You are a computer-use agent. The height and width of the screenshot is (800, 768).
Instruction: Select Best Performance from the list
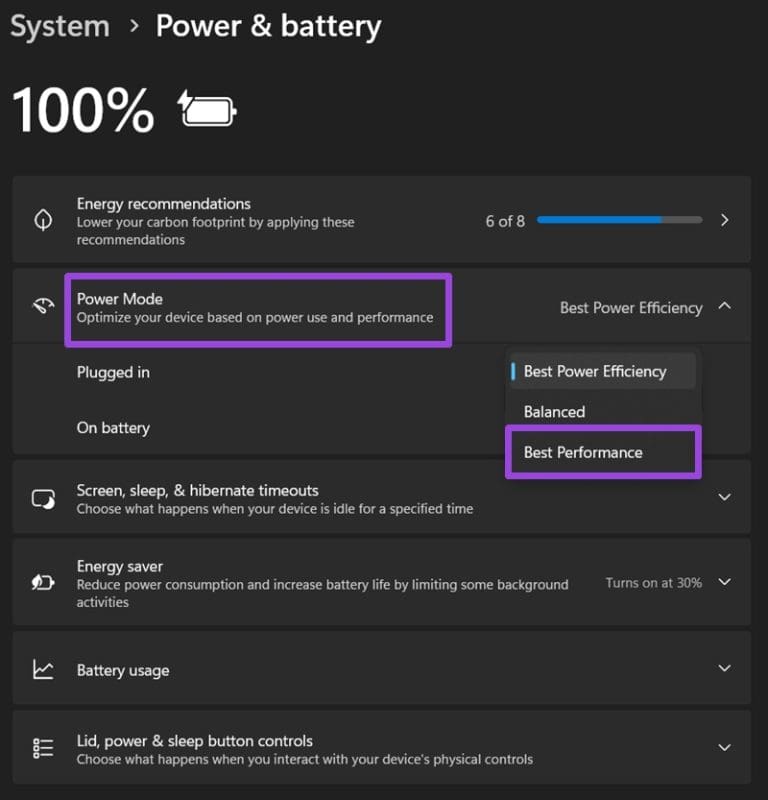583,452
